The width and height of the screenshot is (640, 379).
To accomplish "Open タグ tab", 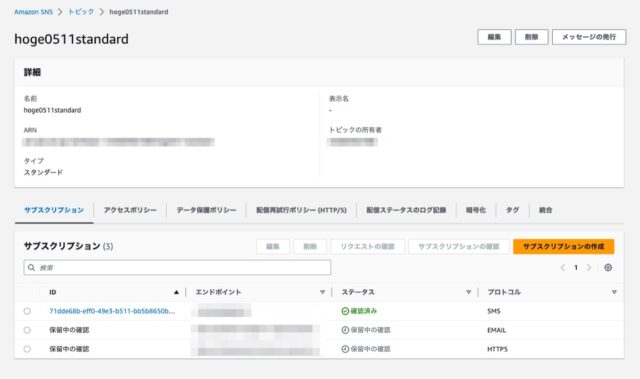I will click(x=512, y=210).
